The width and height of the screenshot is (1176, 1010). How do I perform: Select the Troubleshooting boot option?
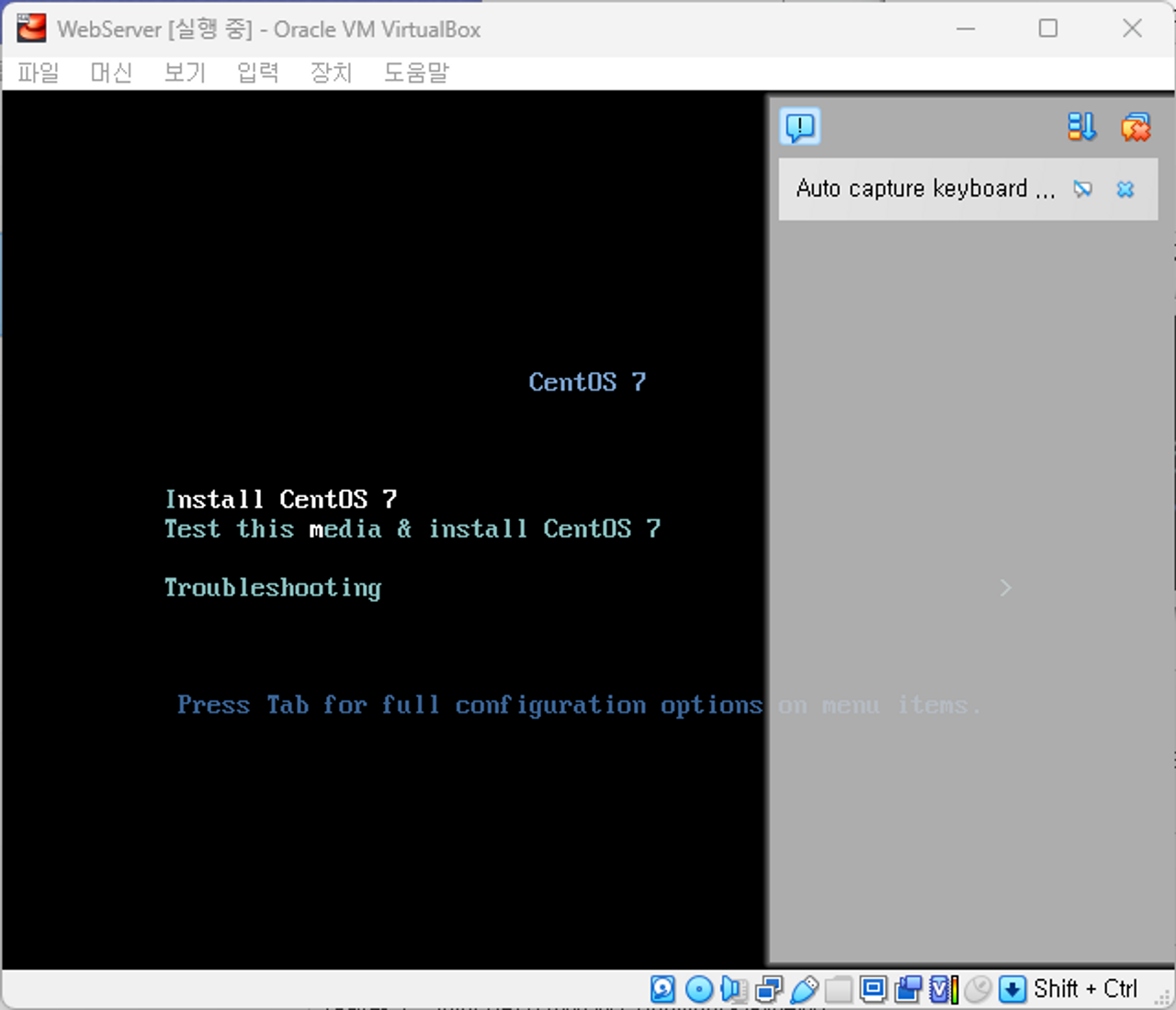[x=273, y=588]
